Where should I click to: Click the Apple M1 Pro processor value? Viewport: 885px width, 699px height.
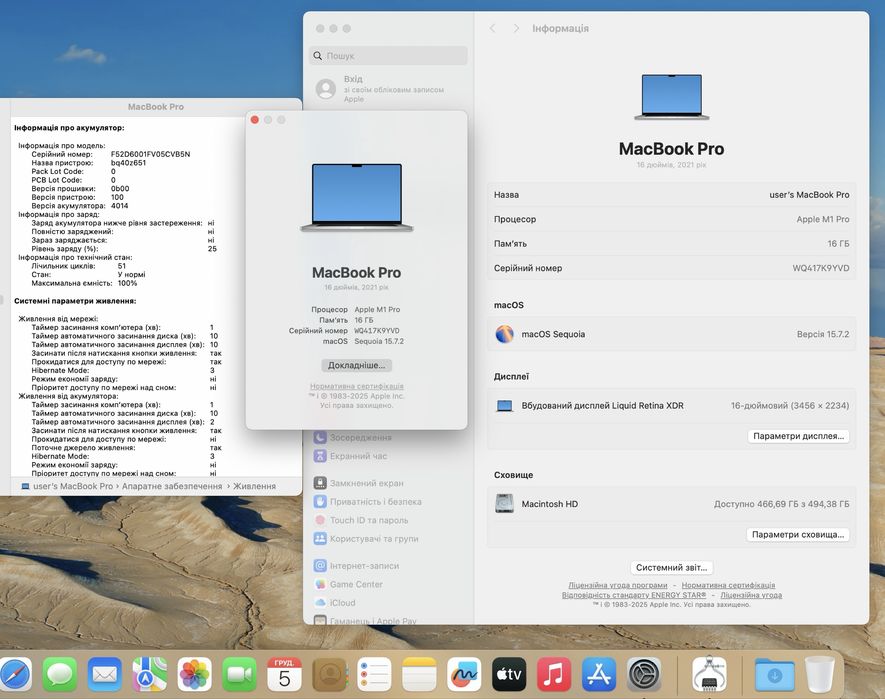coord(823,219)
